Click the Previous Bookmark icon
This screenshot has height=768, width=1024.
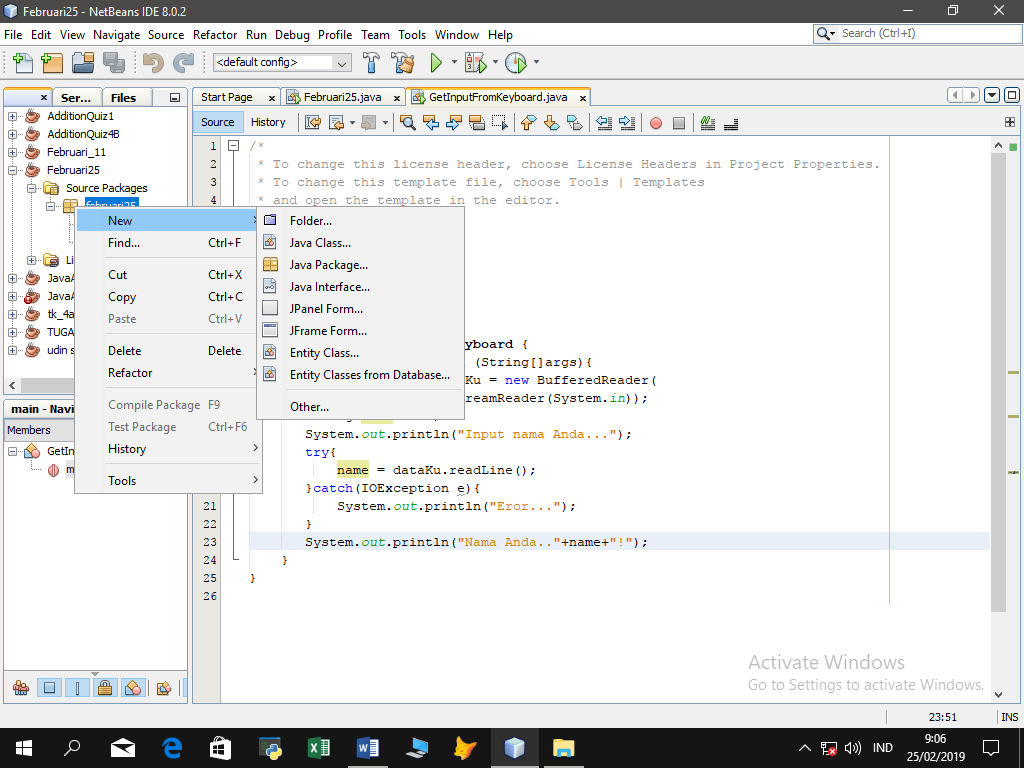coord(528,123)
